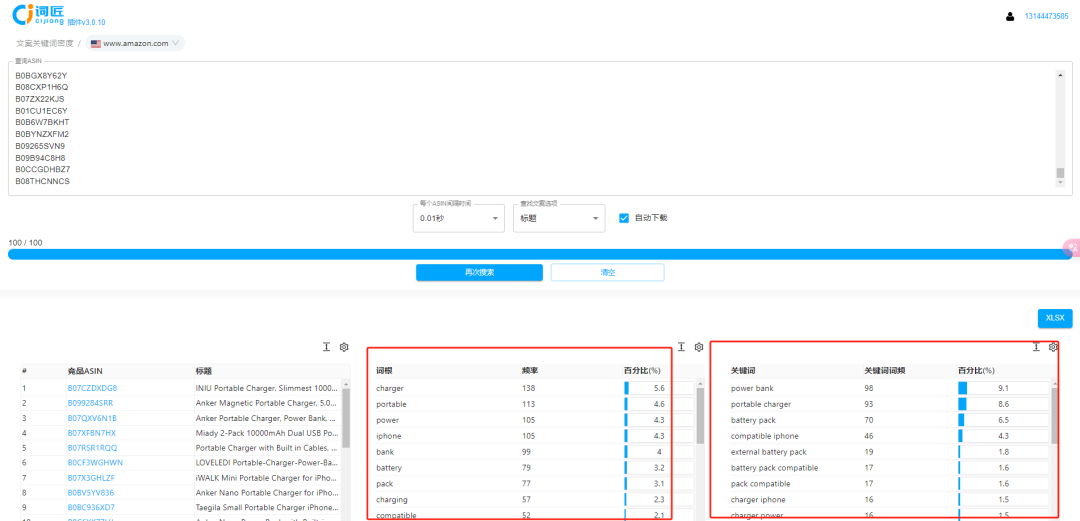This screenshot has height=521, width=1080.
Task: Click the 百分比(%) header in 关键词 table
Action: tap(976, 371)
